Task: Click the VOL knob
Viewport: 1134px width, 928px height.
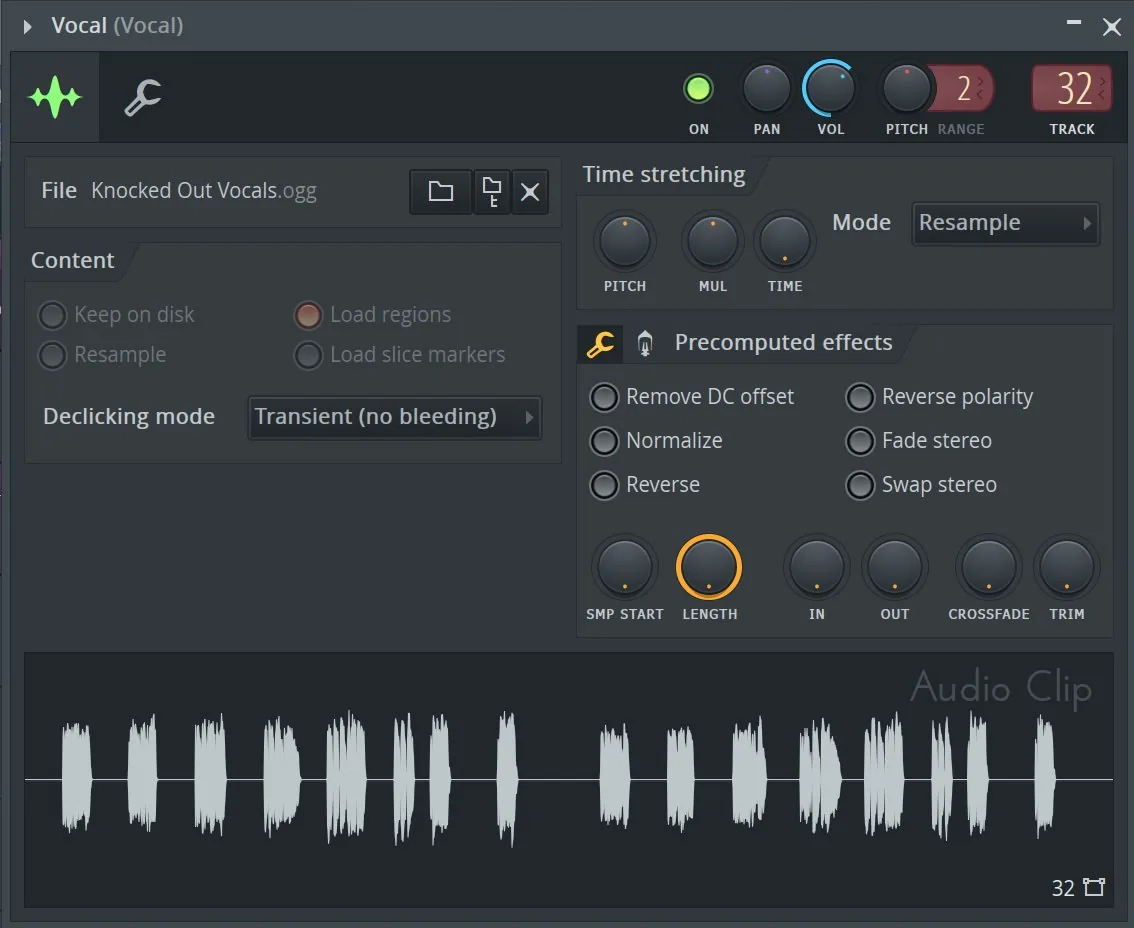Action: [830, 88]
